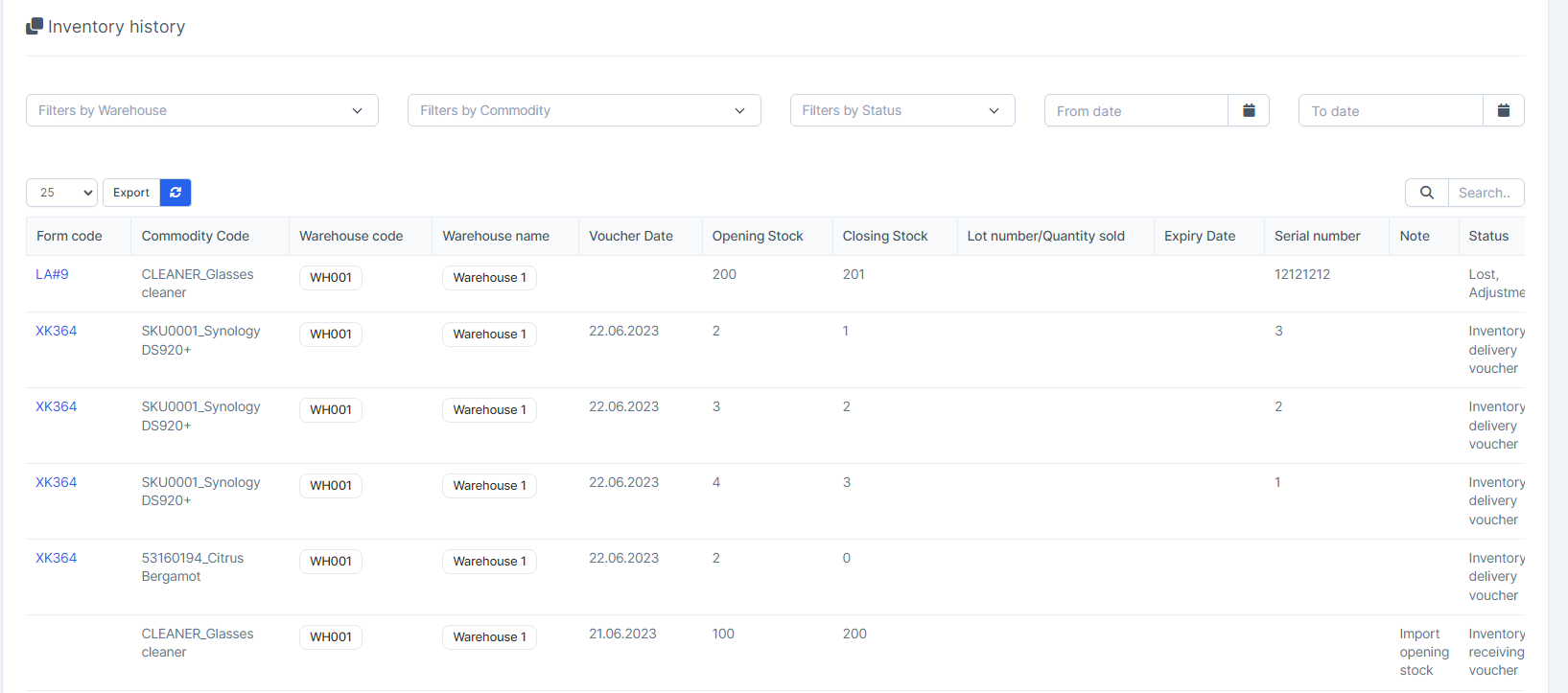Click WH001 badge in the LA#9 row

pyautogui.click(x=330, y=278)
